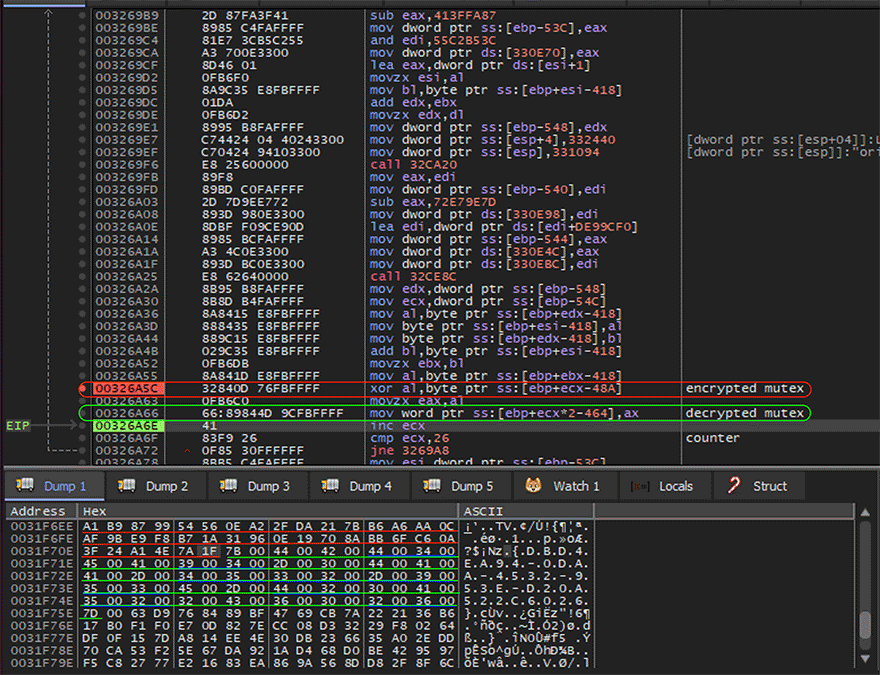Screen dimensions: 880x675
Task: Select opcode bytes '32840D 76FBFFFF'
Action: pyautogui.click(x=260, y=388)
